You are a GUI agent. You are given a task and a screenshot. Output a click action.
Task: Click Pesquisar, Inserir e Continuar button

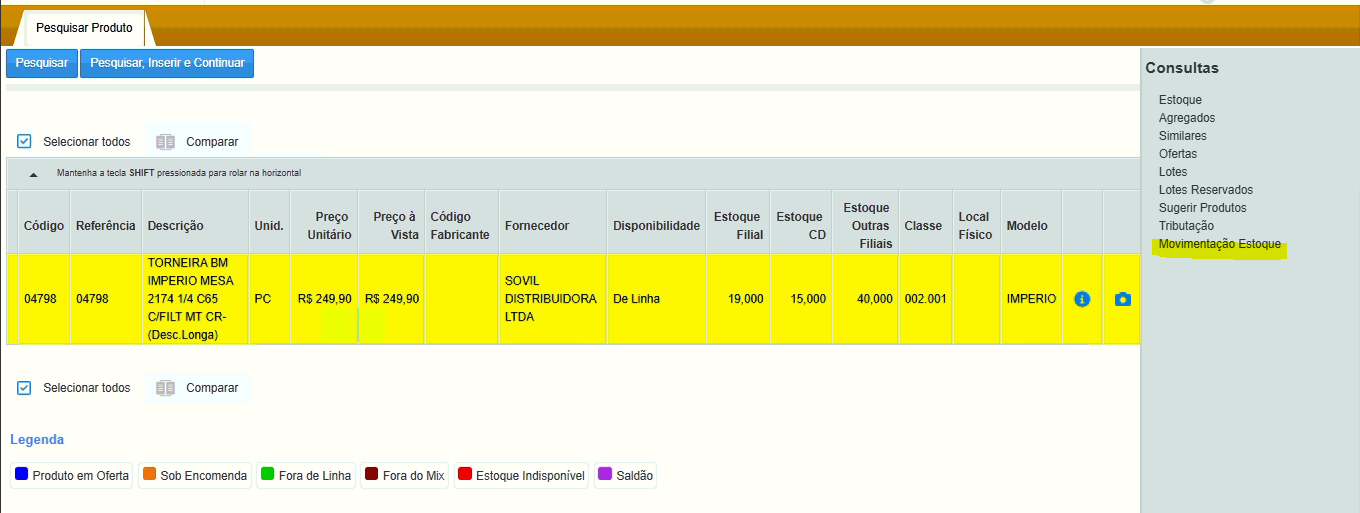click(x=167, y=63)
